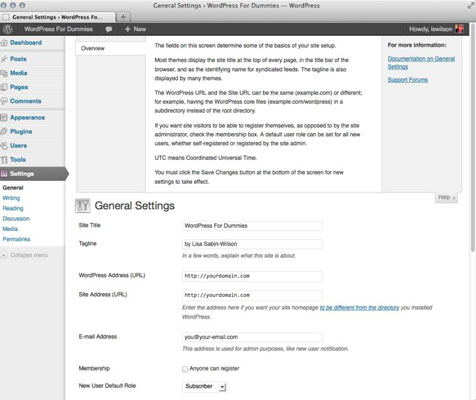The width and height of the screenshot is (476, 400).
Task: Click the Dashboard house icon
Action: click(4, 43)
